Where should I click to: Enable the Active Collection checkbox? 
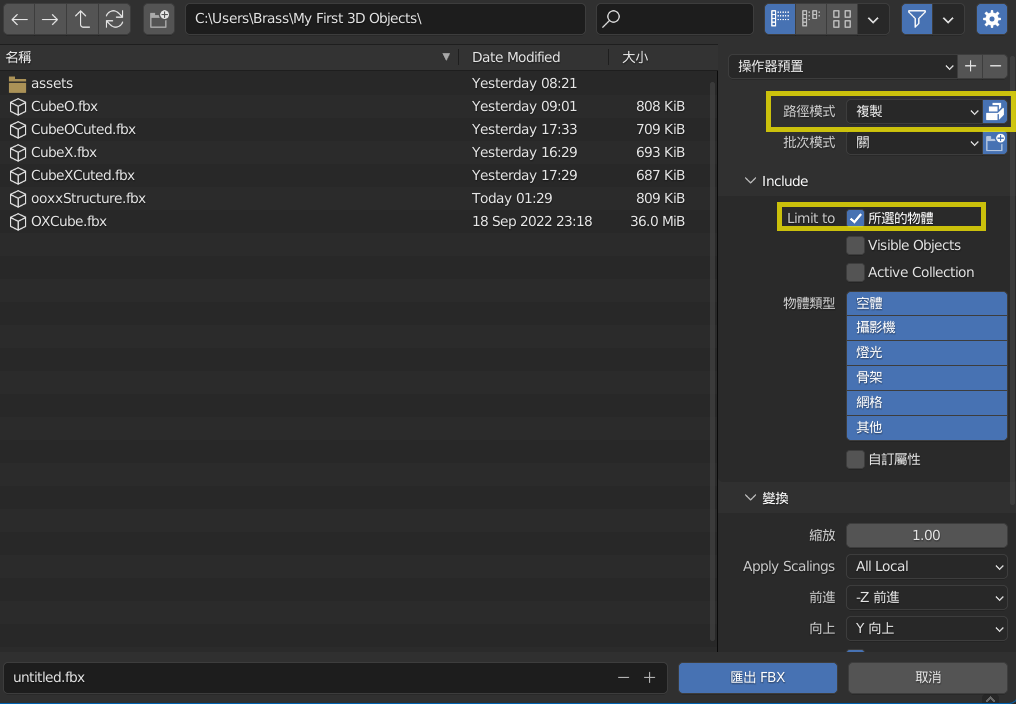[856, 272]
